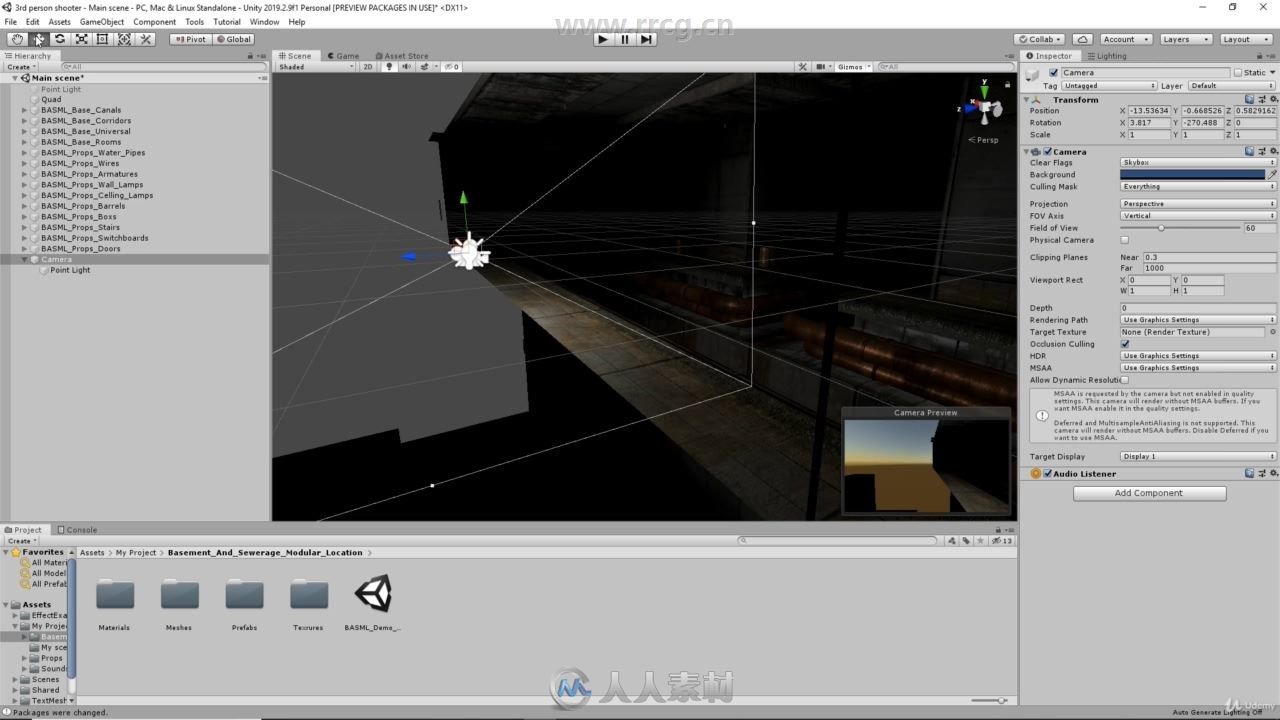Open the Clear Flags dropdown

pos(1198,162)
